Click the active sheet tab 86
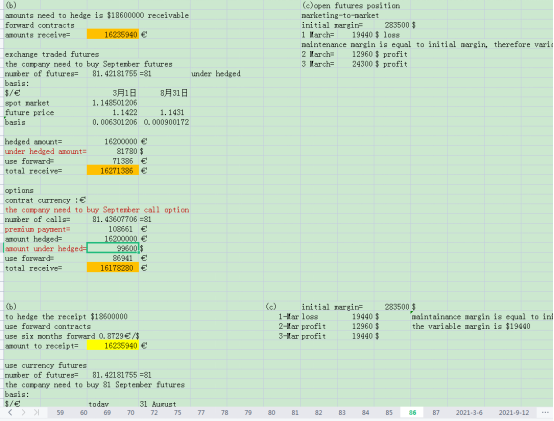The image size is (554, 421). pyautogui.click(x=412, y=413)
